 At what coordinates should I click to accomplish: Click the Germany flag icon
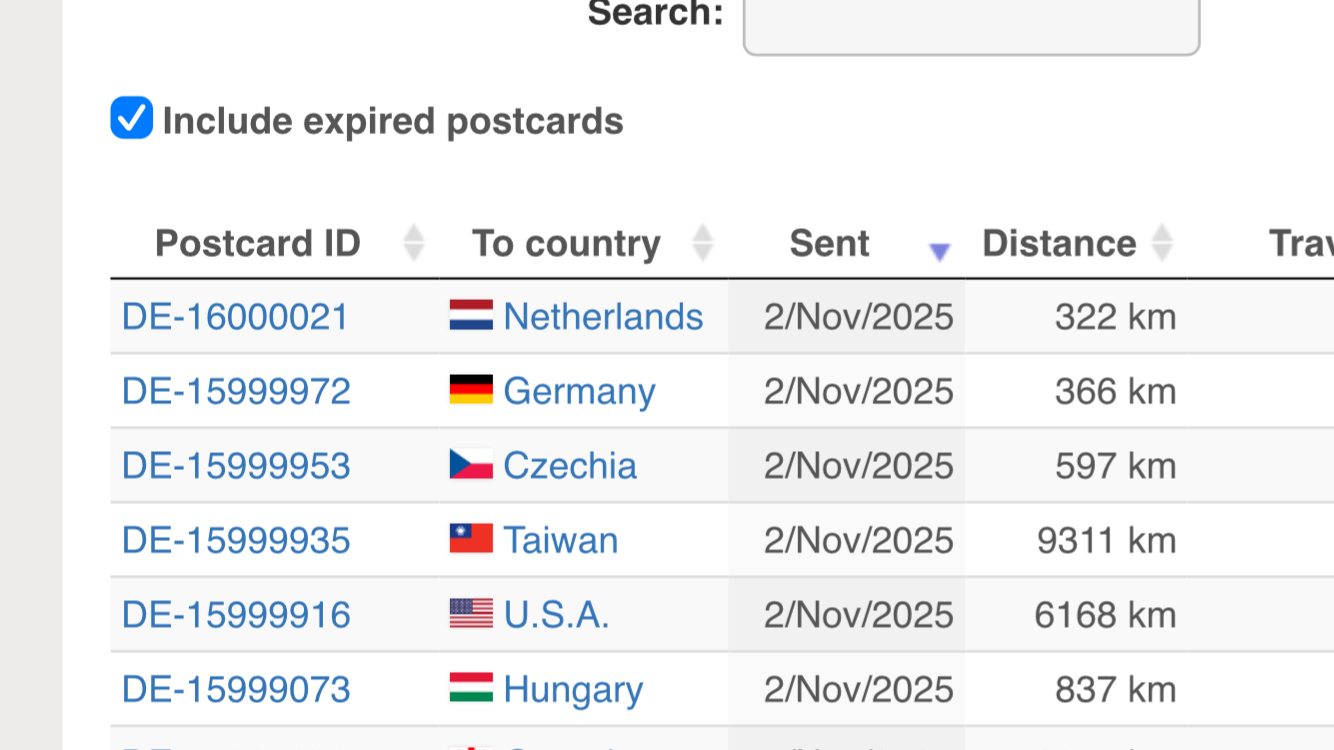coord(471,390)
